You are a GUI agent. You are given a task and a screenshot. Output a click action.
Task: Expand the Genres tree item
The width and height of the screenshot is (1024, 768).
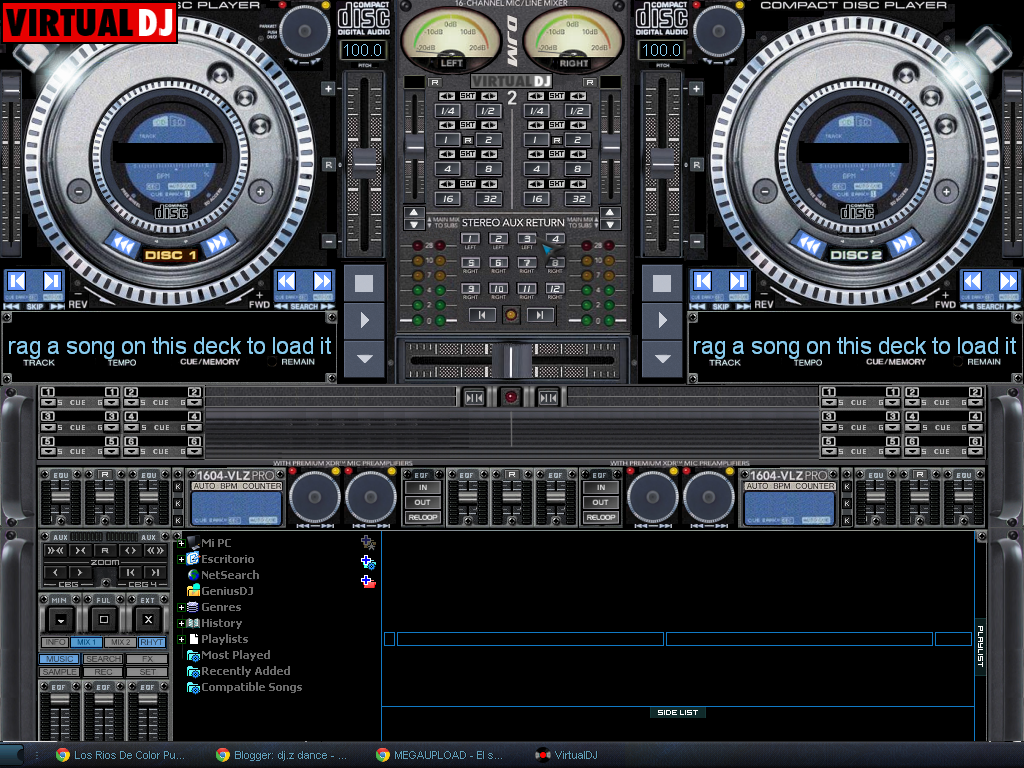182,606
